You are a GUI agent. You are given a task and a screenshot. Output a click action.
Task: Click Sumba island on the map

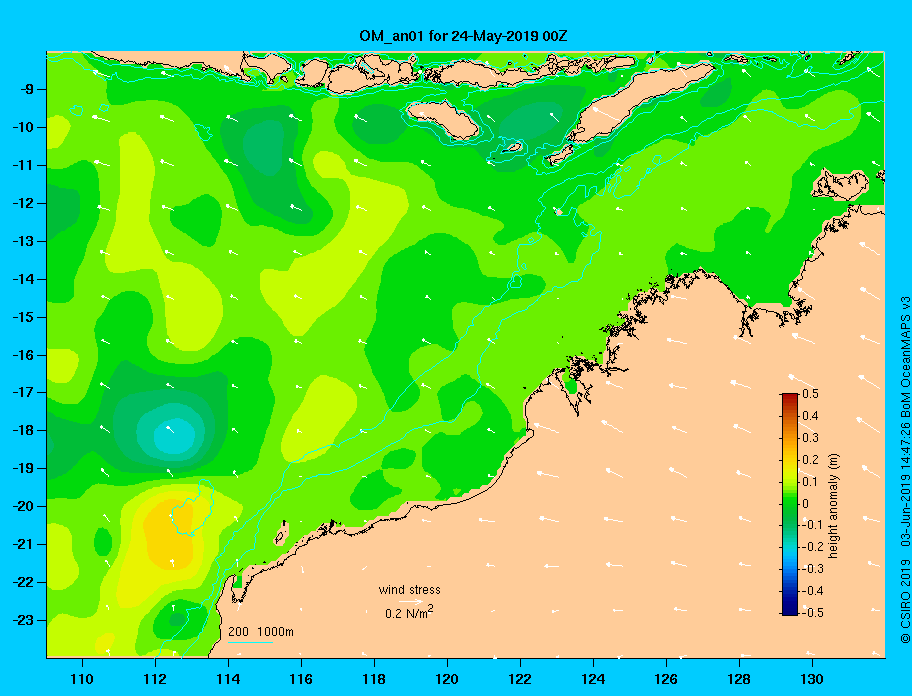(443, 119)
